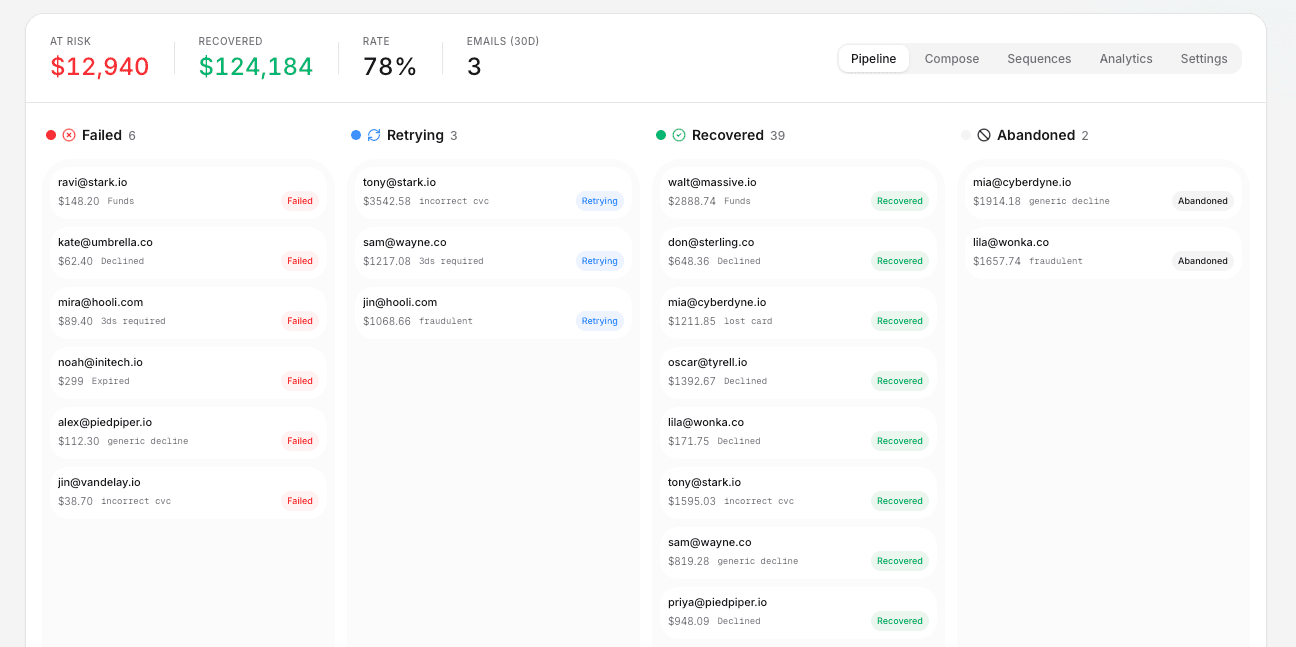Screen dimensions: 1296x647
Task: Click the lost card reason text
Action: coord(748,321)
